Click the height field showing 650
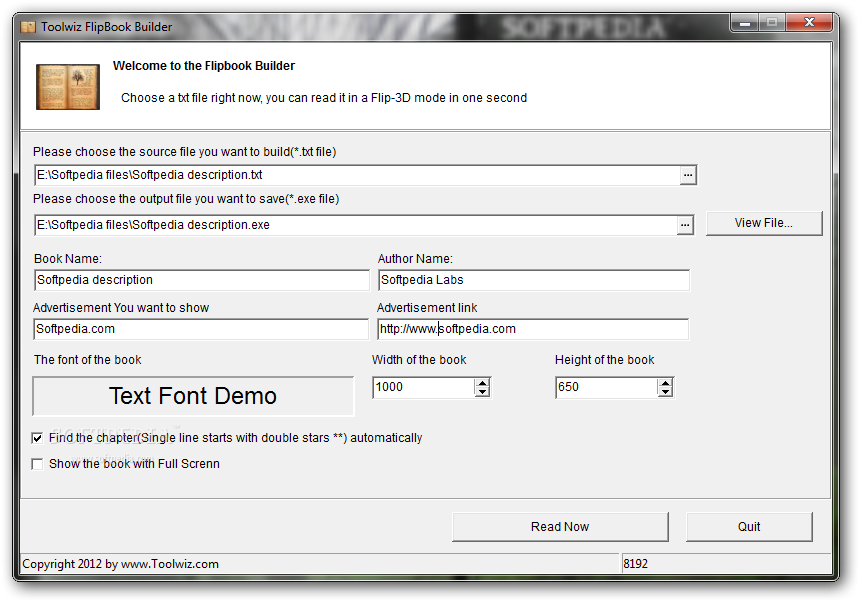Viewport: 860px width, 602px height. tap(607, 387)
